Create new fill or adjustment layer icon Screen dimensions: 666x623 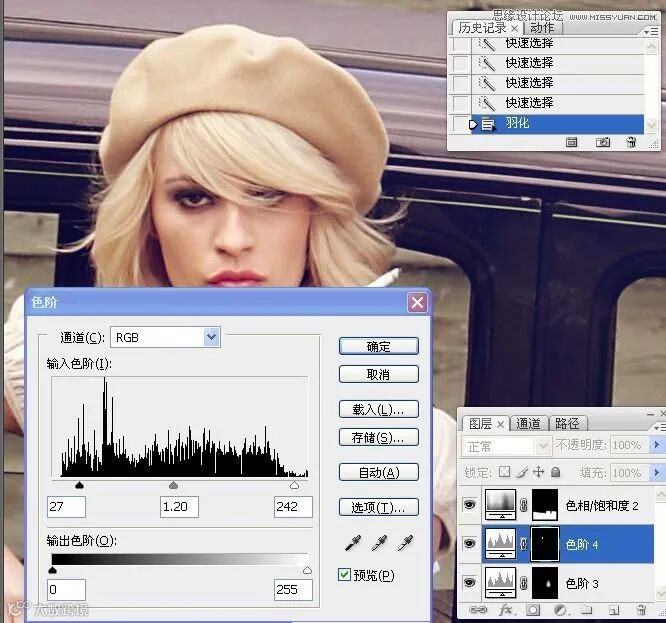pos(561,610)
